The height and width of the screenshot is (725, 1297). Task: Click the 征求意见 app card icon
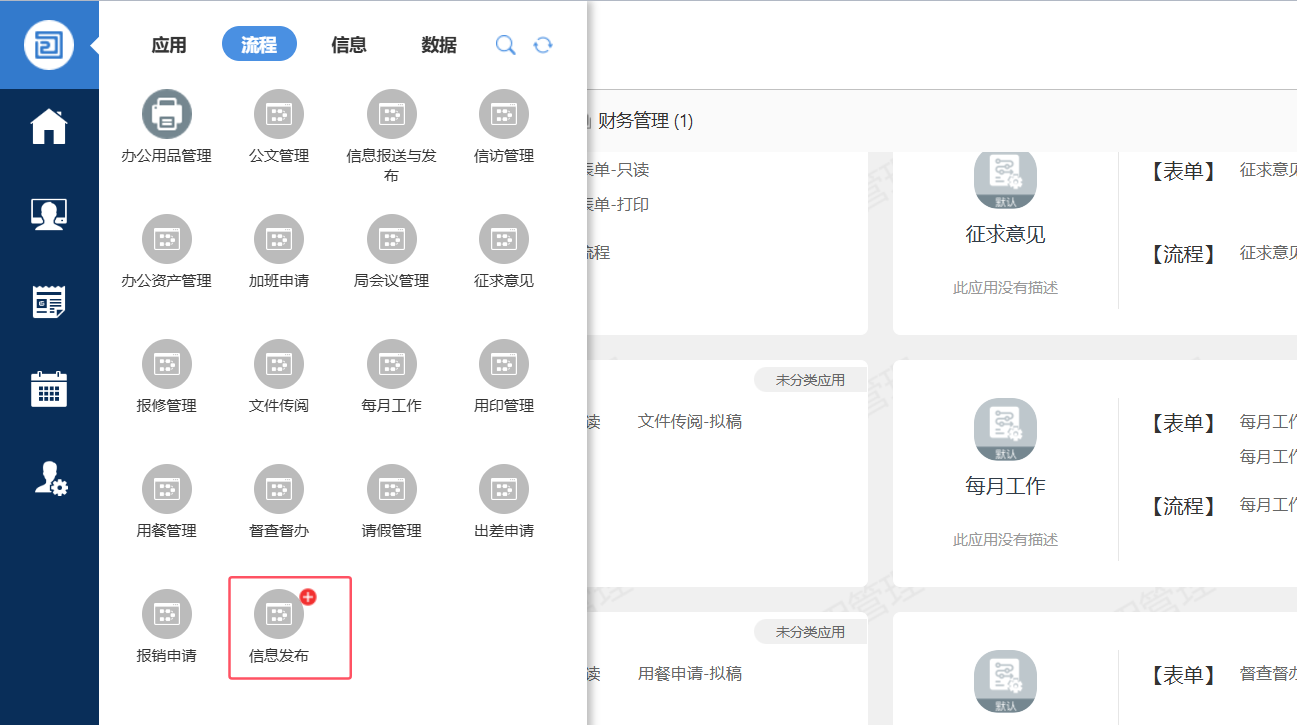click(x=1005, y=179)
